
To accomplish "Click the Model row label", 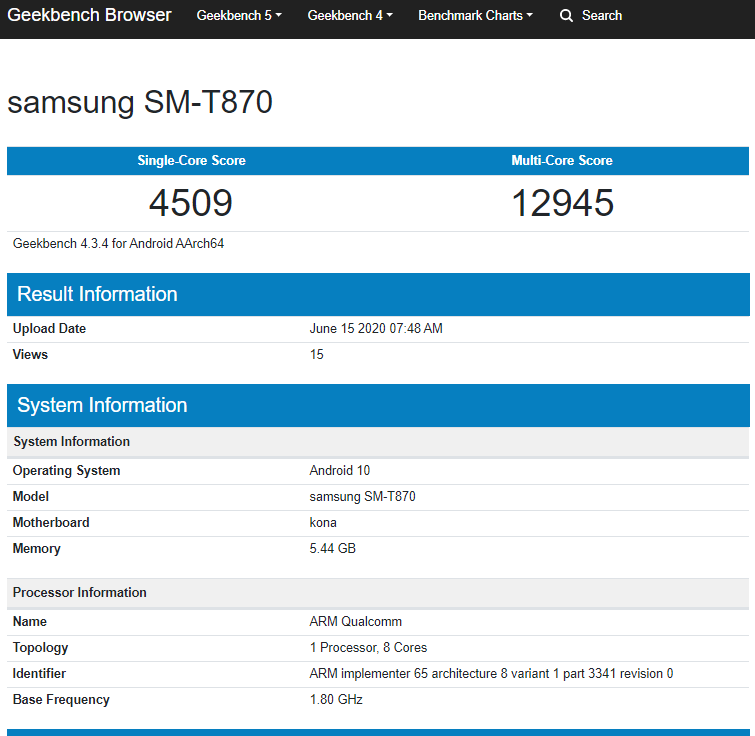I will [x=31, y=496].
